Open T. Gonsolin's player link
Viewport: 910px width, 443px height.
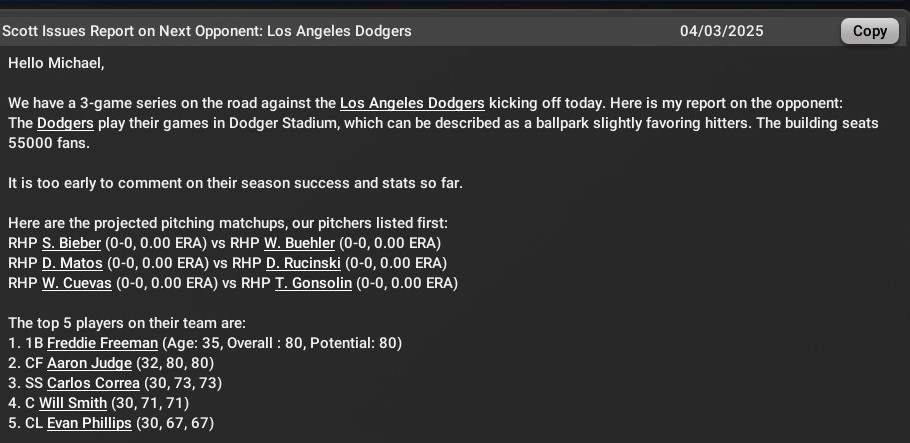[313, 283]
